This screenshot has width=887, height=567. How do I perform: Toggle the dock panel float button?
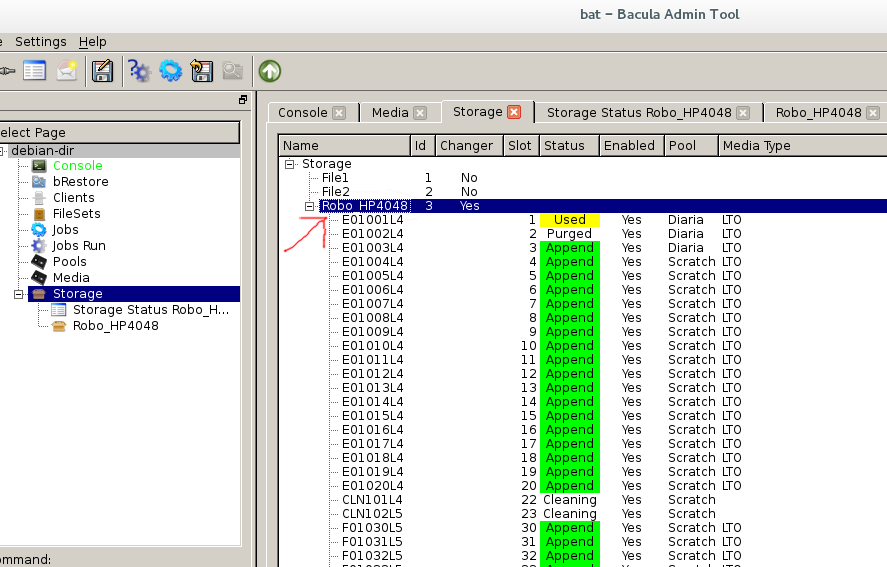[x=243, y=100]
